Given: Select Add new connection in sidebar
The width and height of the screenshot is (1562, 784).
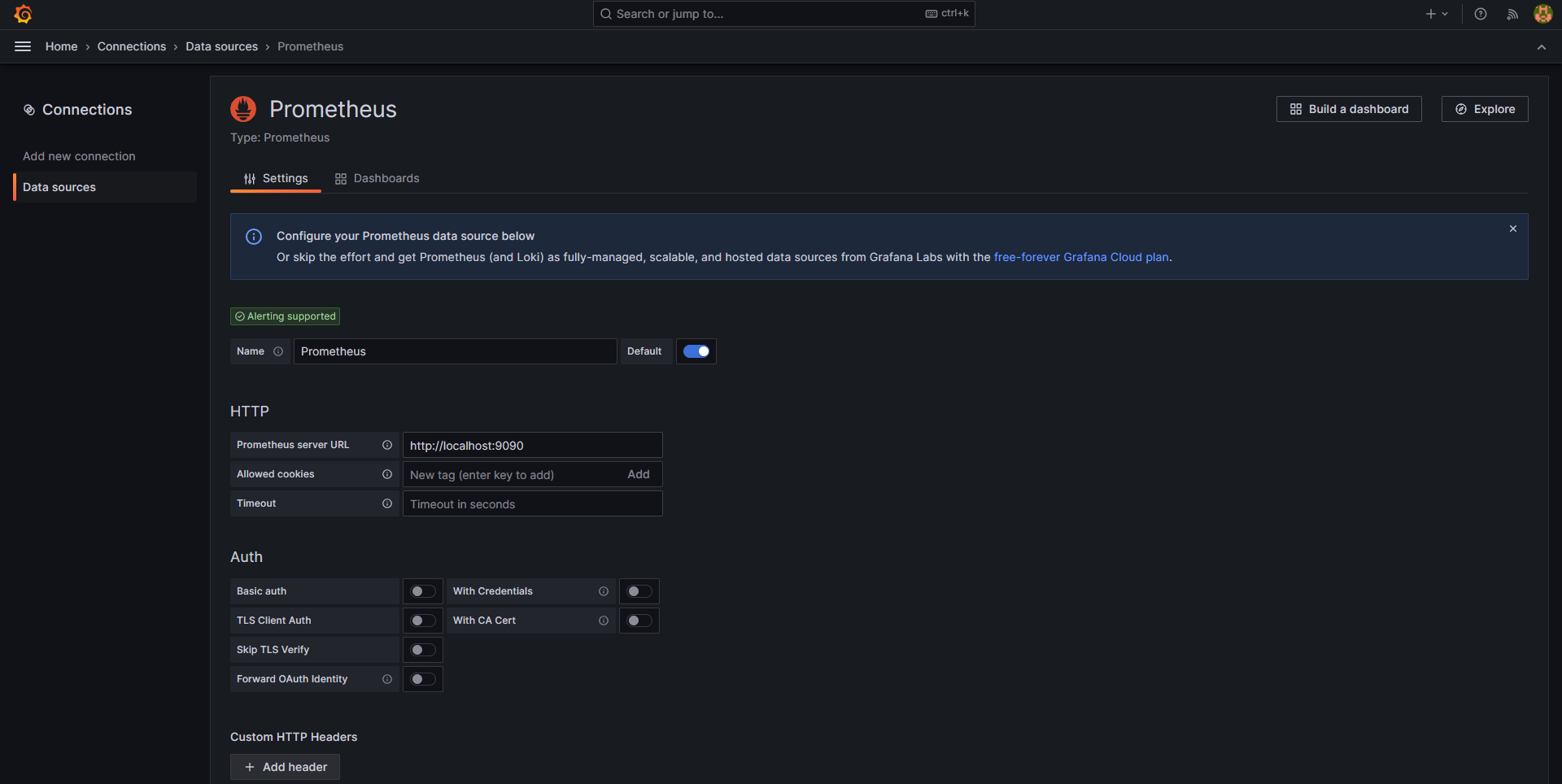Looking at the screenshot, I should (x=79, y=156).
